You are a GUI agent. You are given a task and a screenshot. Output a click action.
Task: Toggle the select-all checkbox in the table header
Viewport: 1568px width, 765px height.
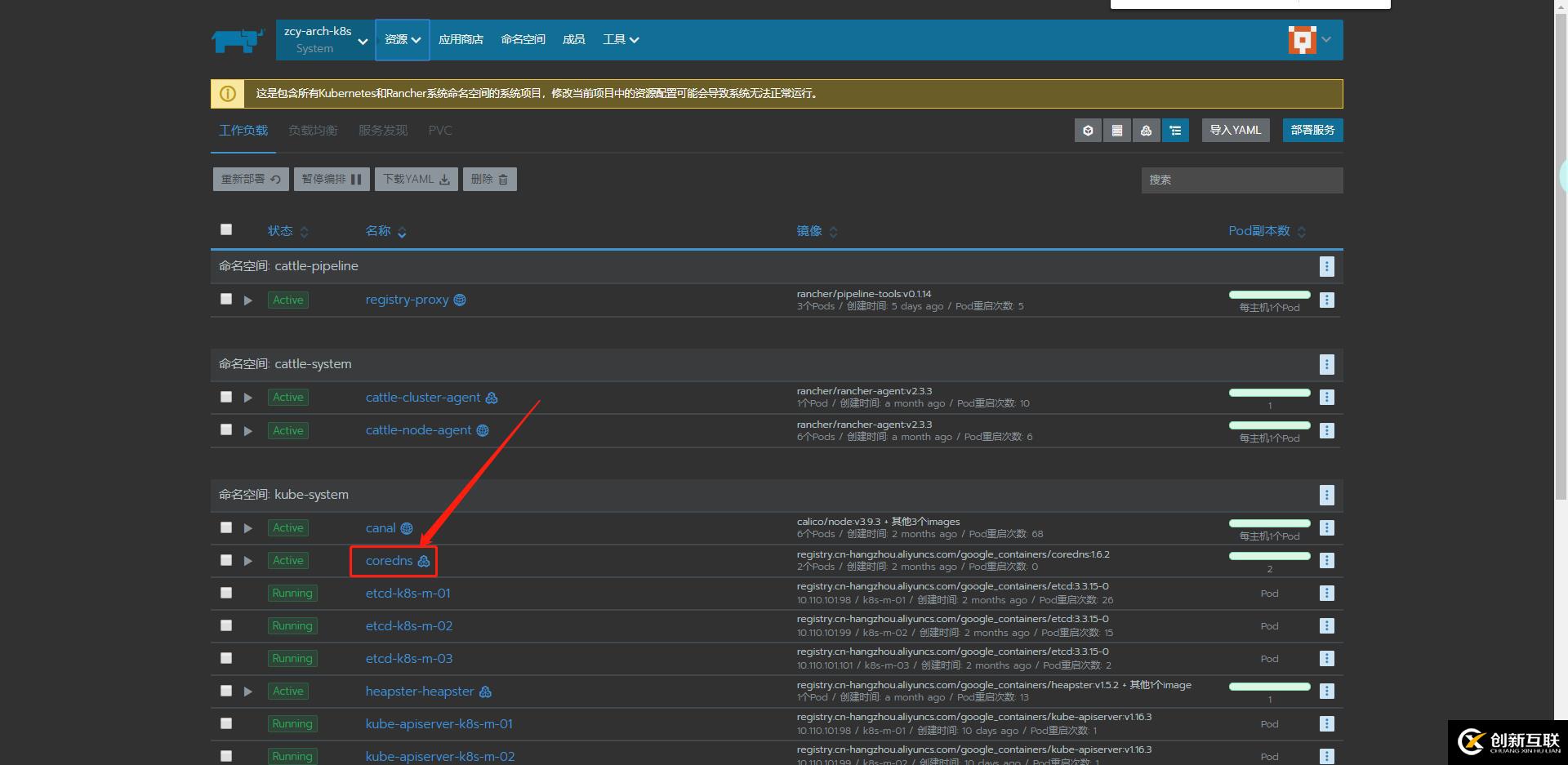point(226,229)
